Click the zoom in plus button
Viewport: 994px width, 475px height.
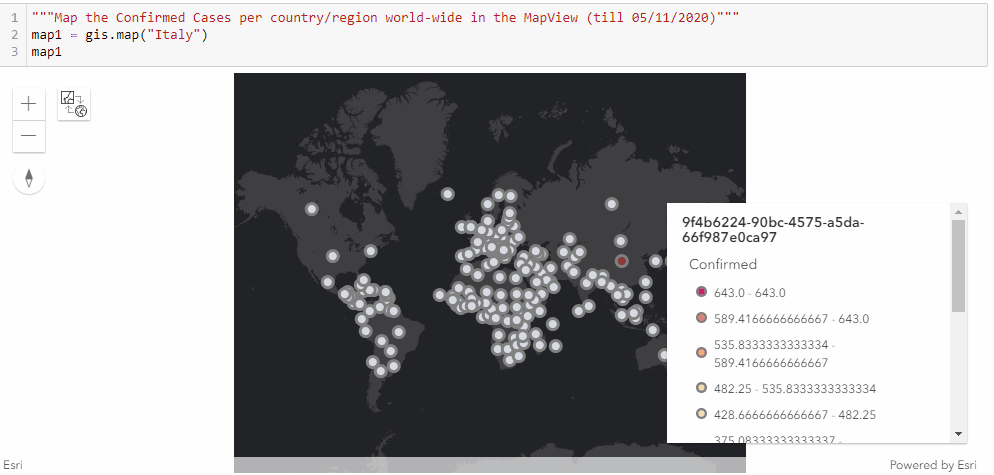(x=29, y=103)
